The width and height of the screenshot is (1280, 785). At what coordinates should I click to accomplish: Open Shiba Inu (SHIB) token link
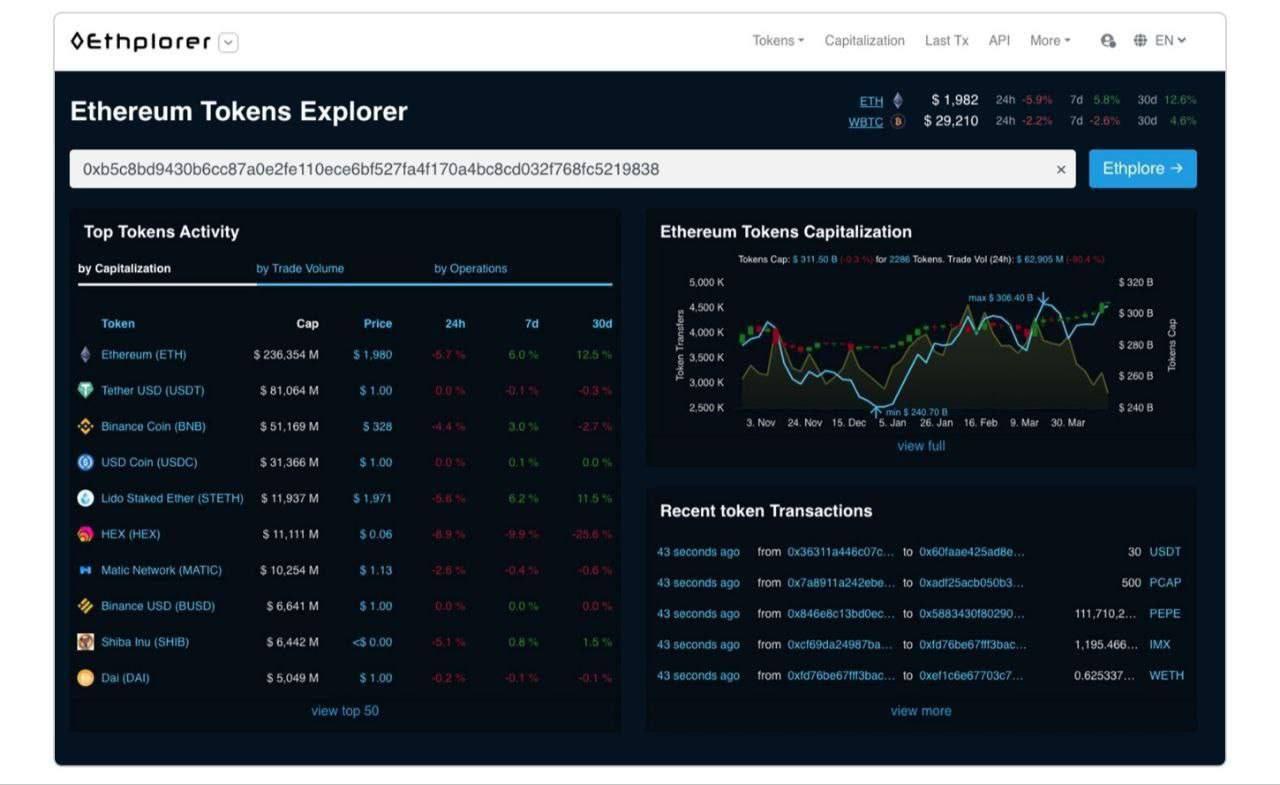(x=145, y=642)
